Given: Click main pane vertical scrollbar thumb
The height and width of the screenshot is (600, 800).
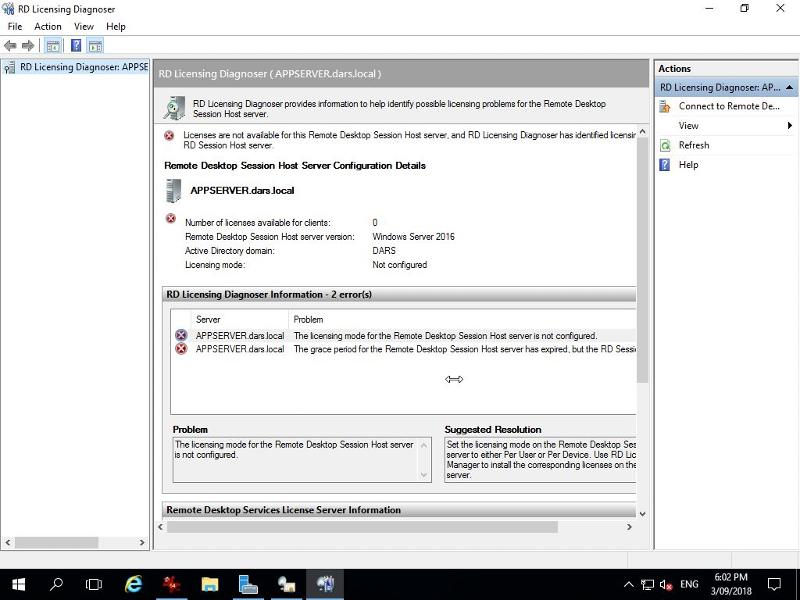Looking at the screenshot, I should point(642,260).
